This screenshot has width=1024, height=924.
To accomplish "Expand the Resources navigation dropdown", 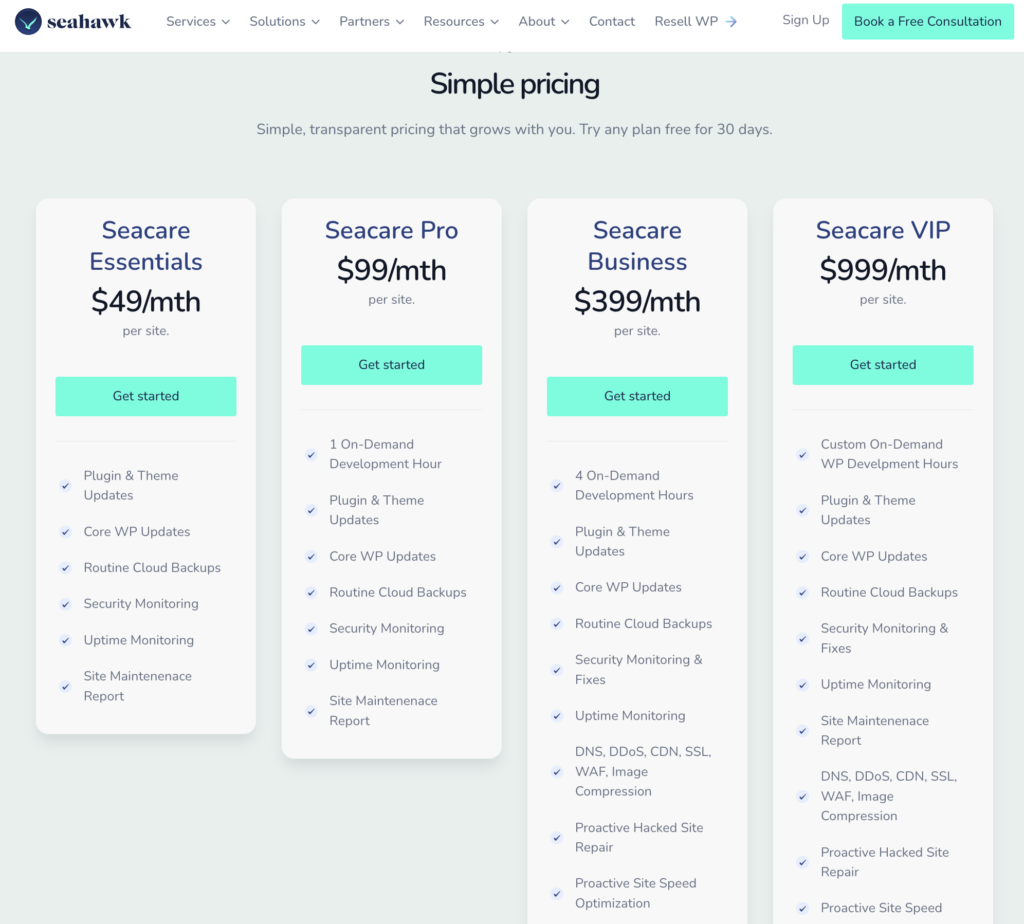I will coord(460,21).
